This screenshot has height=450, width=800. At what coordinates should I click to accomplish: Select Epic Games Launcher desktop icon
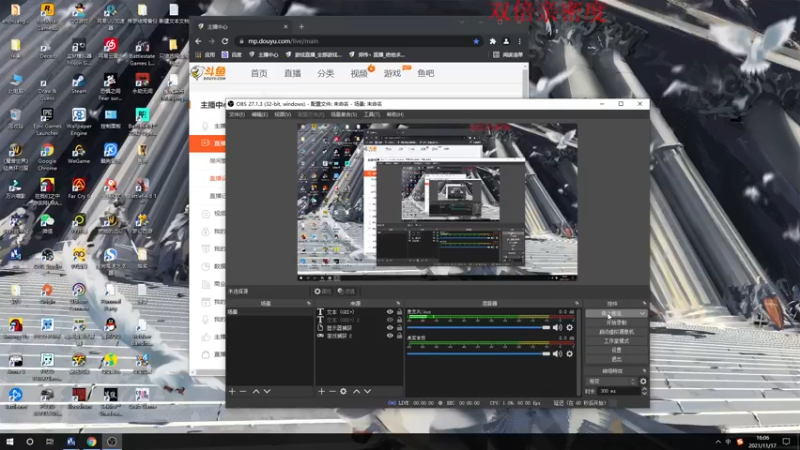coord(47,122)
